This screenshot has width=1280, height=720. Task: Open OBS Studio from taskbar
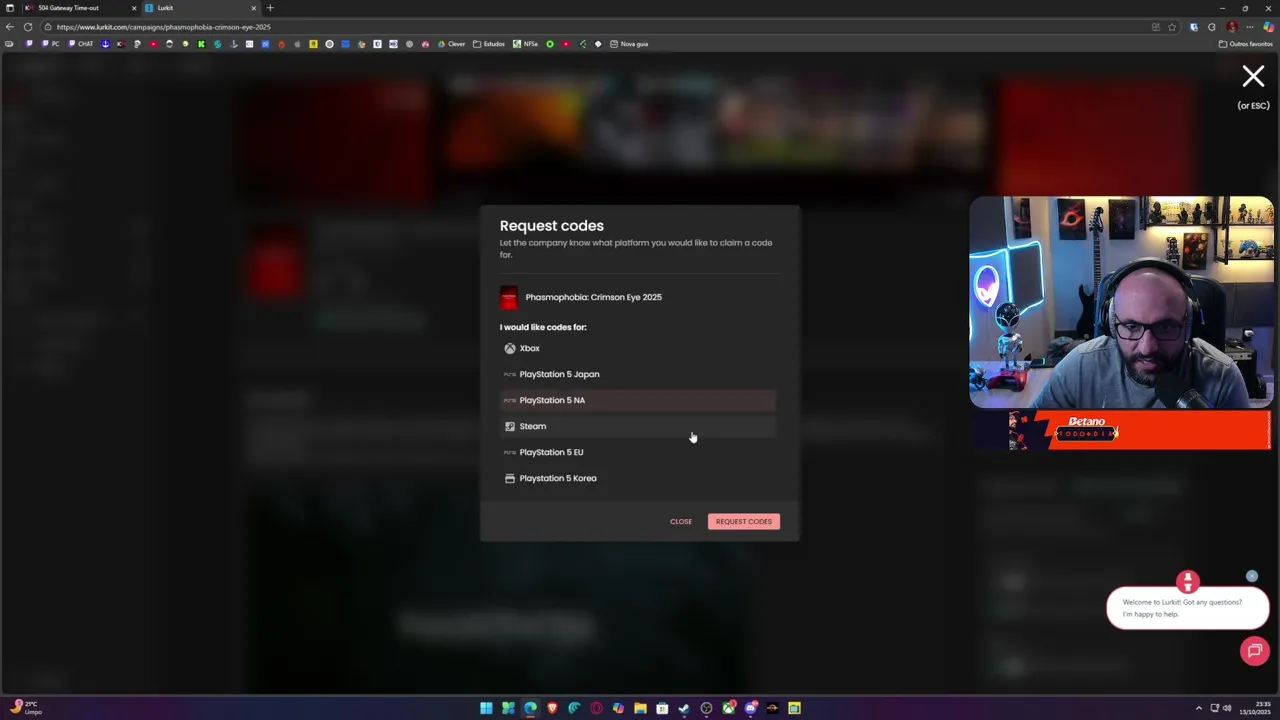click(x=706, y=708)
